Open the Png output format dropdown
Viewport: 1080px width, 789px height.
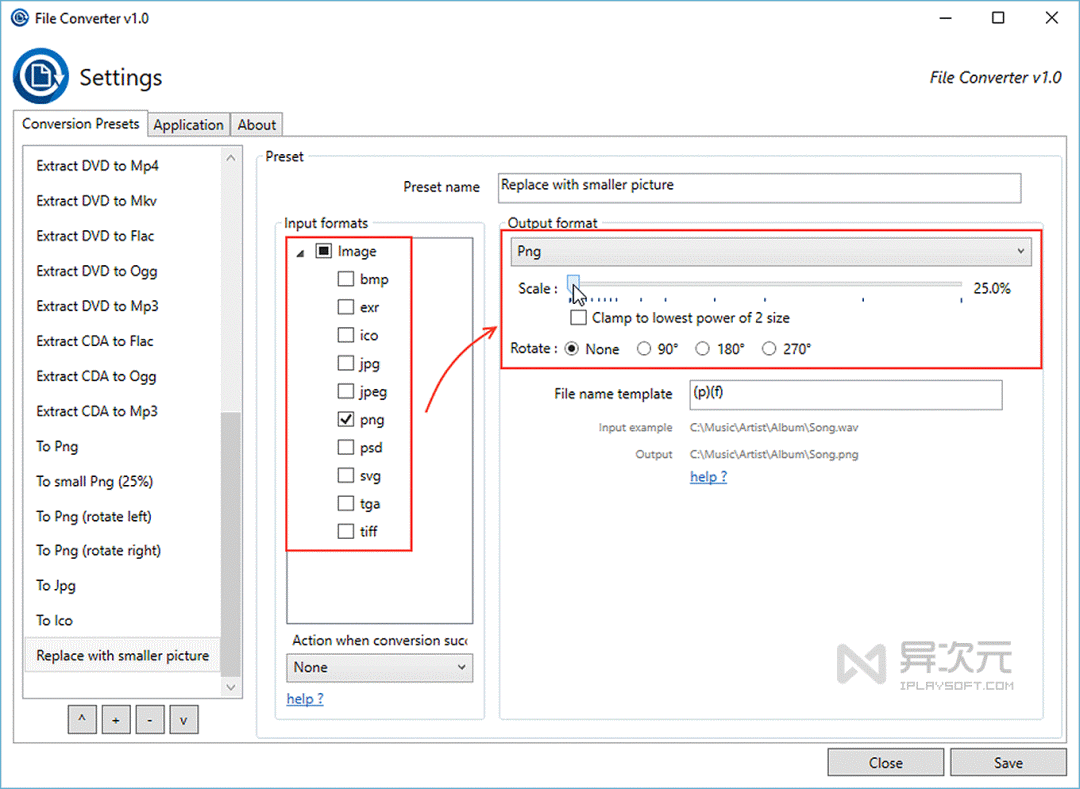(770, 251)
